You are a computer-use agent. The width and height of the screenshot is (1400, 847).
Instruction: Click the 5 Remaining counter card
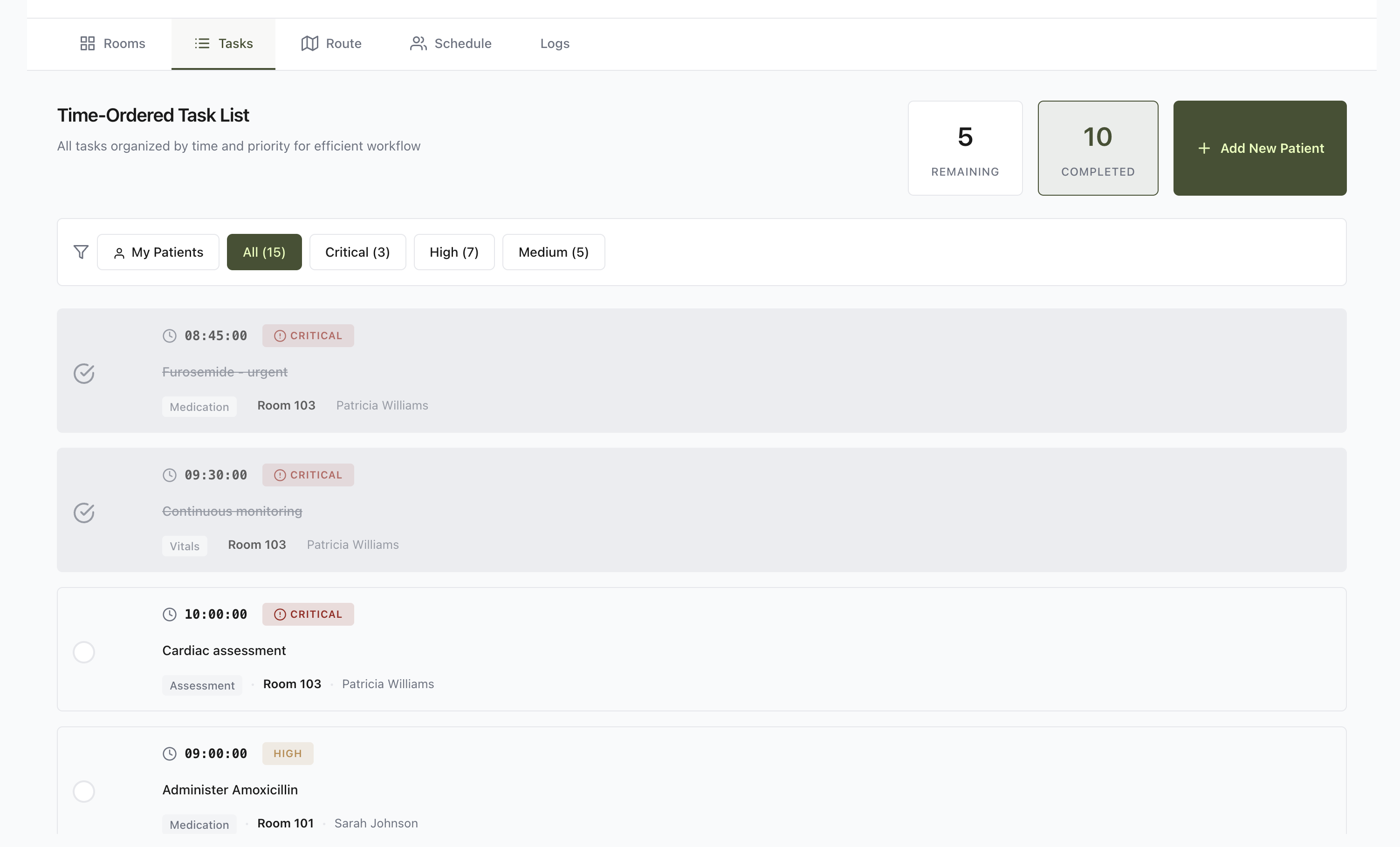[965, 148]
